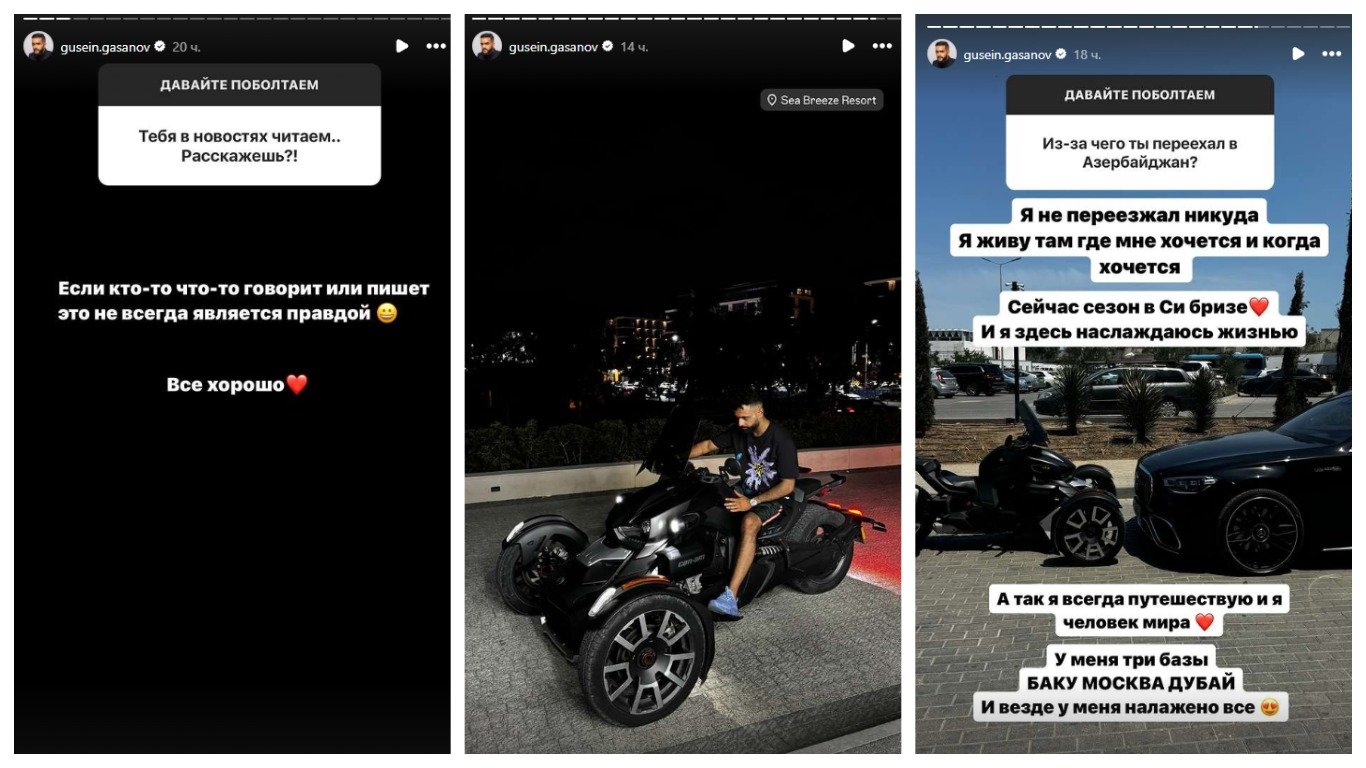Image resolution: width=1366 pixels, height=768 pixels.
Task: Click the 'Из-за чего ты переехал' question sticker
Action: click(x=1140, y=133)
